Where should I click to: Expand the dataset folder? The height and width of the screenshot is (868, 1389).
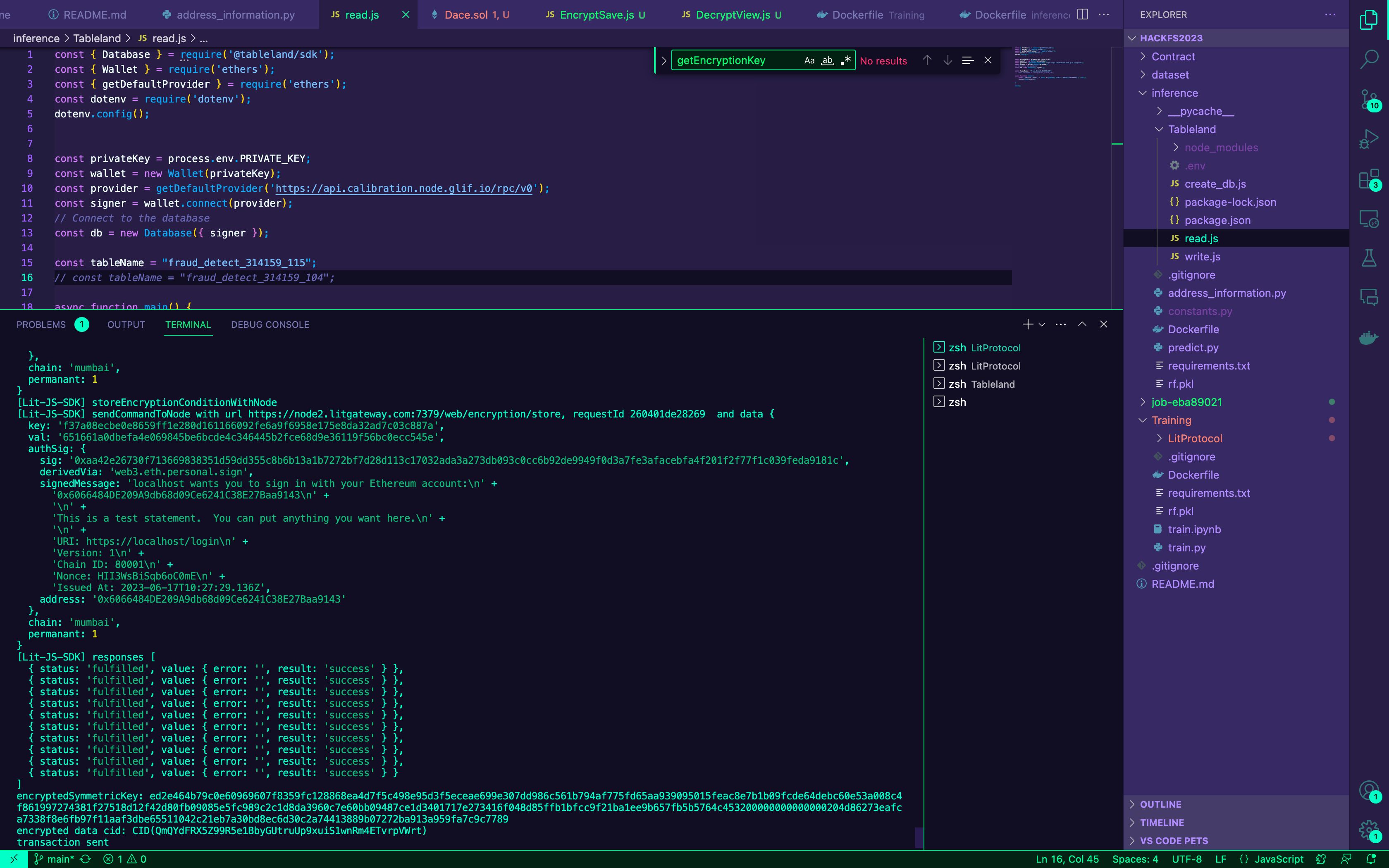point(1170,75)
